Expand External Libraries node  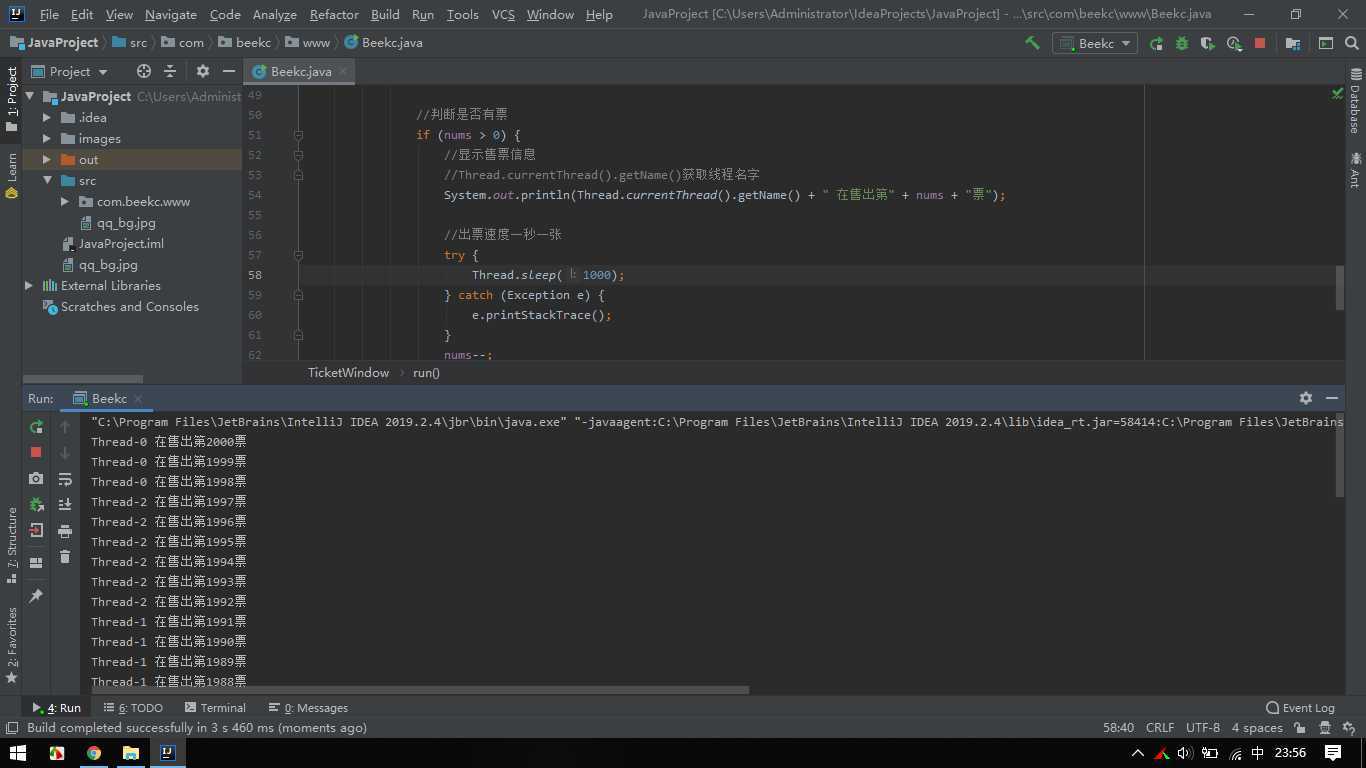point(29,285)
